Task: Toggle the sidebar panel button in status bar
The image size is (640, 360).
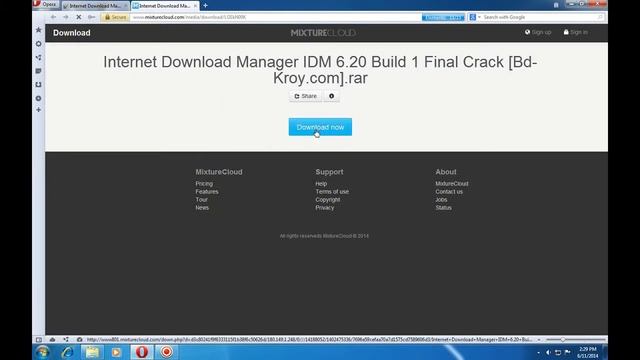Action: click(39, 340)
